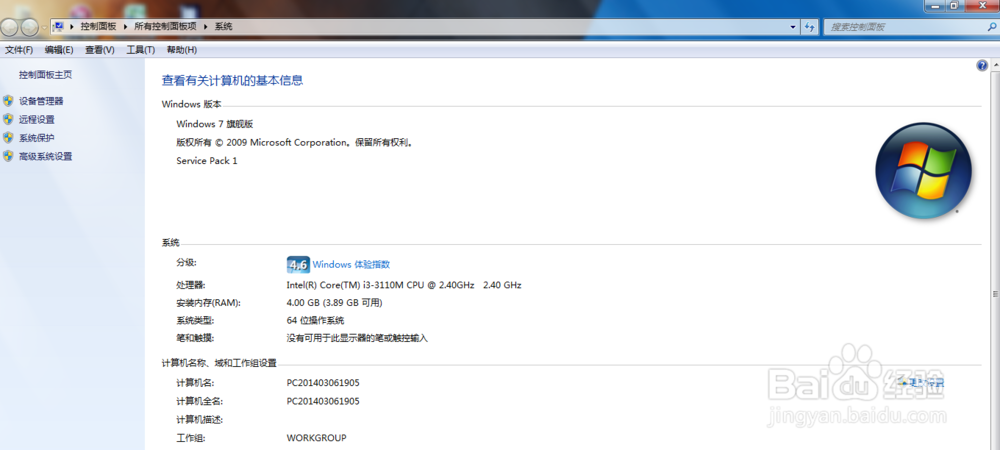Open 系统保护 from the sidebar
Screen dimensions: 1000x450
tap(36, 138)
